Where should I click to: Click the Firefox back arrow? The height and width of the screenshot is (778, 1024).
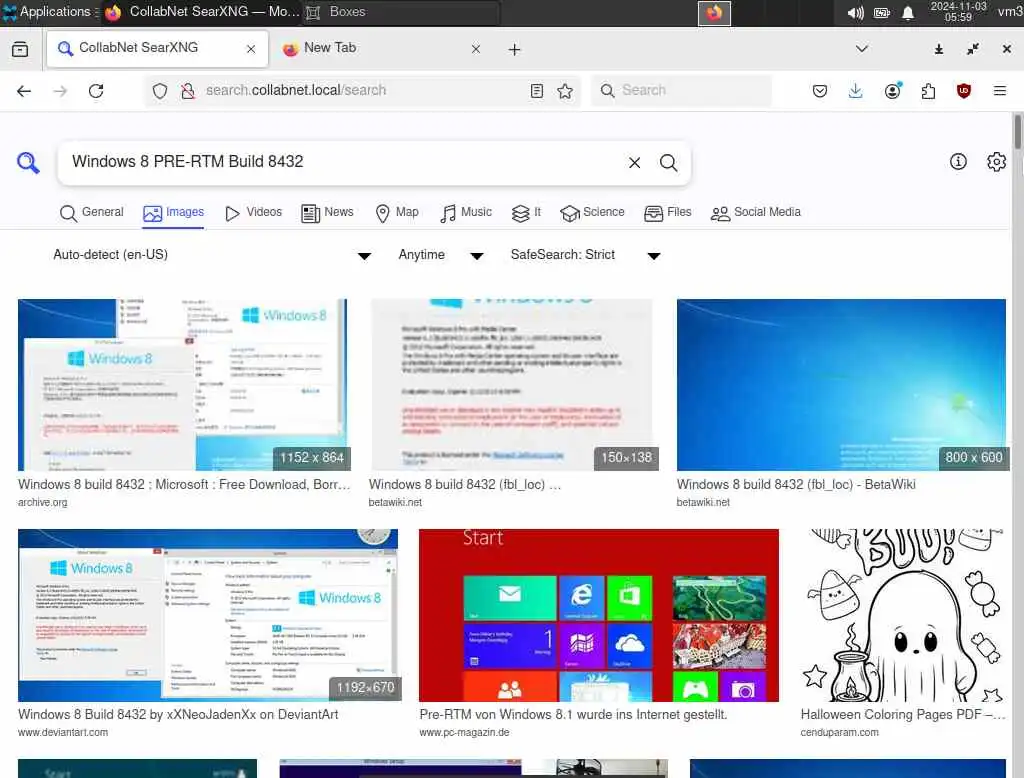coord(24,91)
